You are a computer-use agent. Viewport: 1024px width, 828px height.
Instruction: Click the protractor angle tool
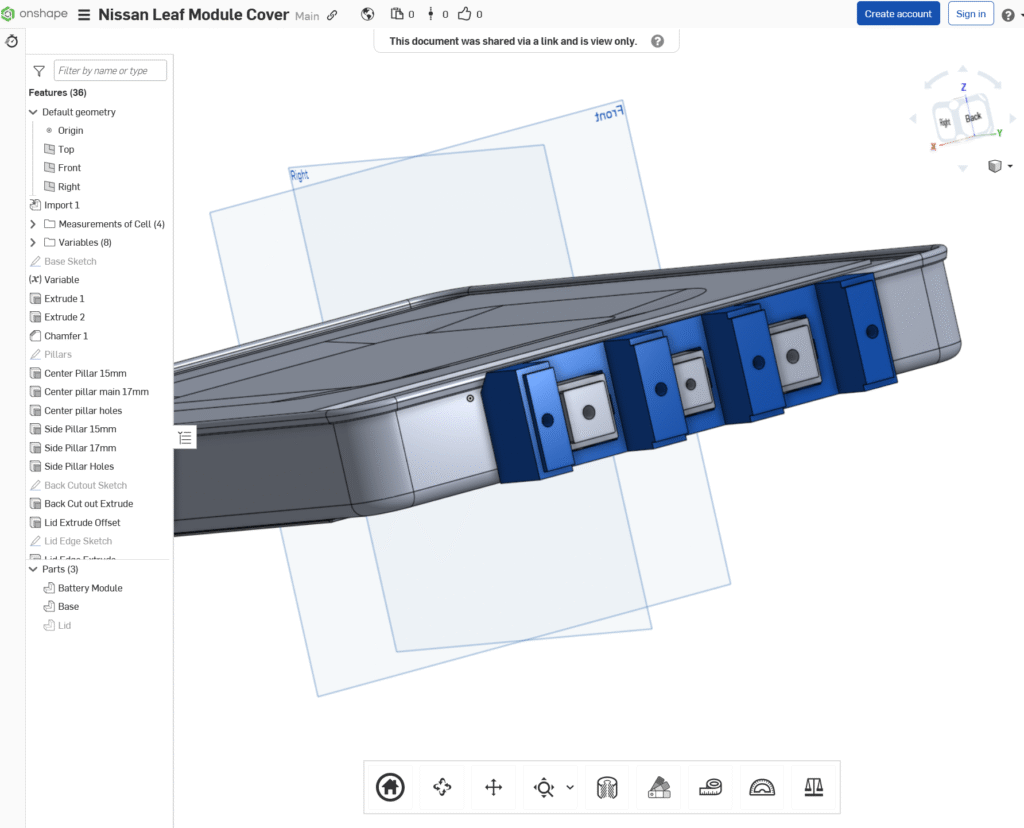pyautogui.click(x=762, y=787)
